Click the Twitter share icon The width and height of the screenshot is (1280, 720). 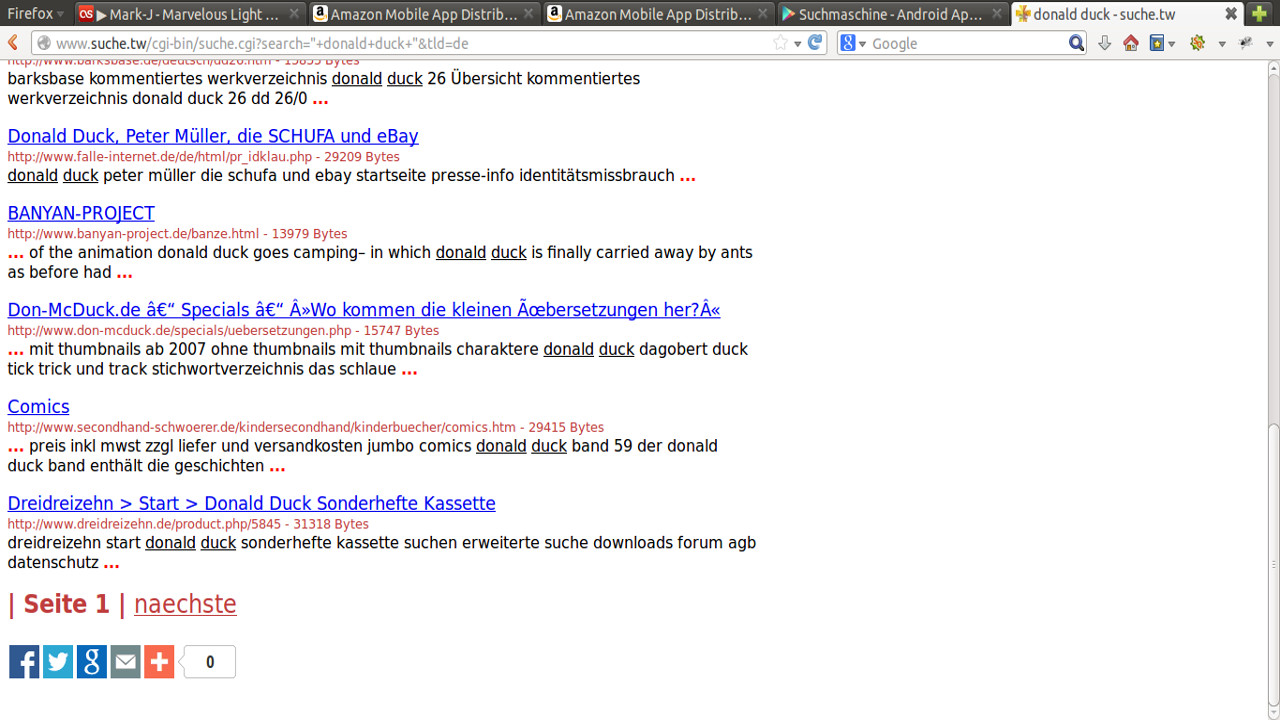(x=58, y=662)
